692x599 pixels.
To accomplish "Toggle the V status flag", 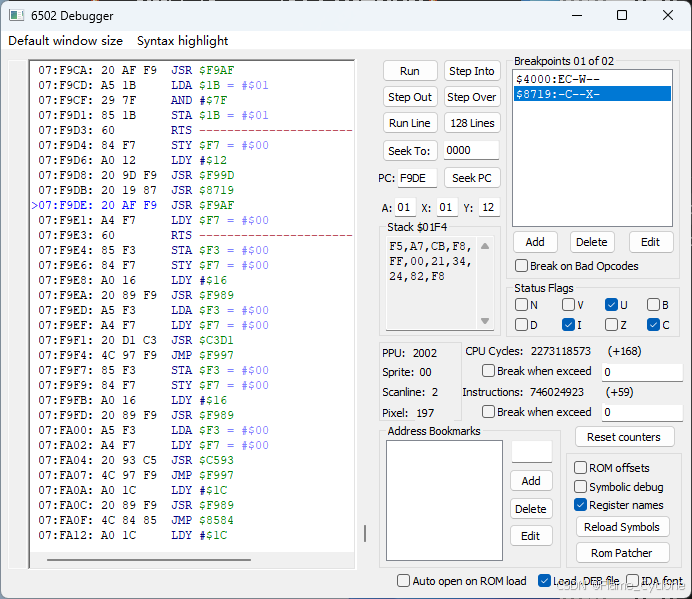I will (x=568, y=305).
